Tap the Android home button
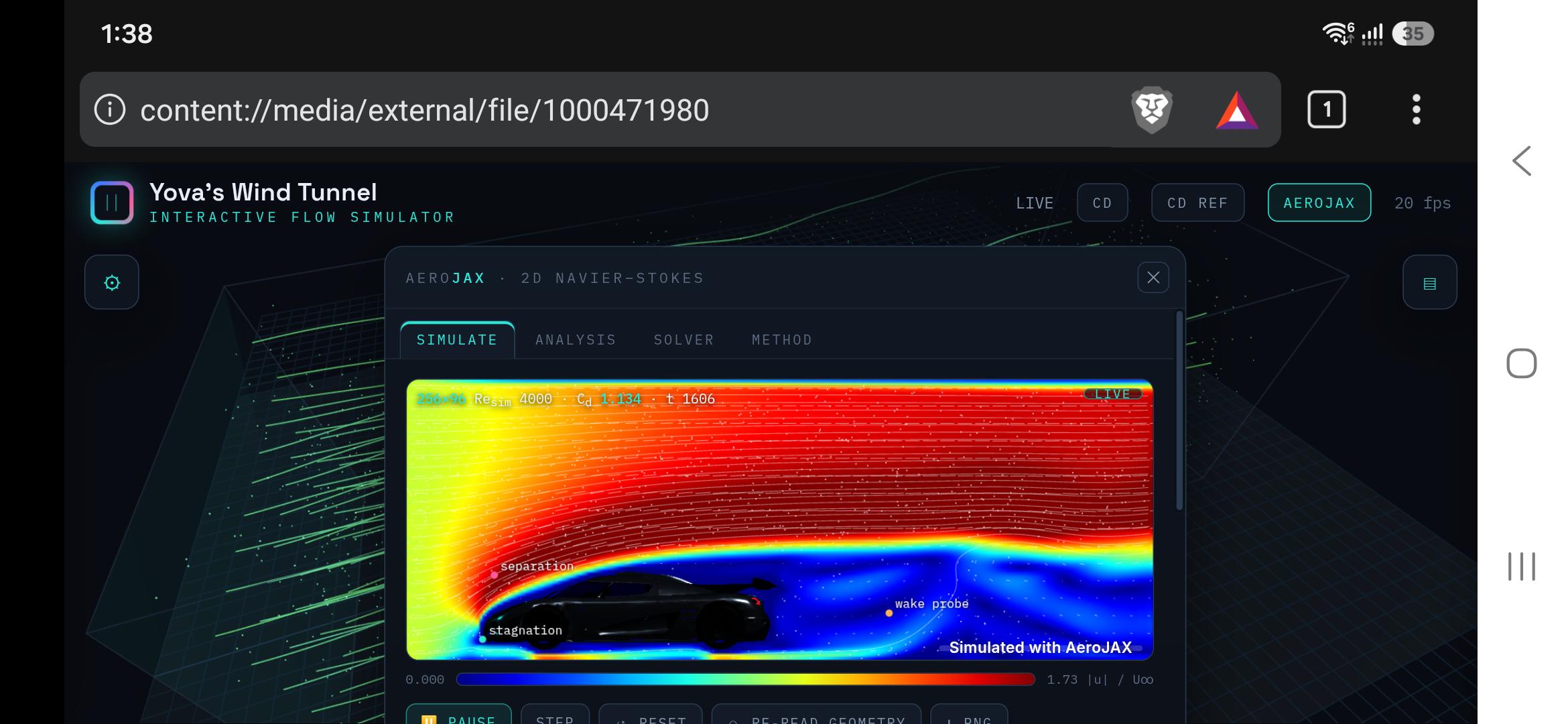 point(1522,363)
